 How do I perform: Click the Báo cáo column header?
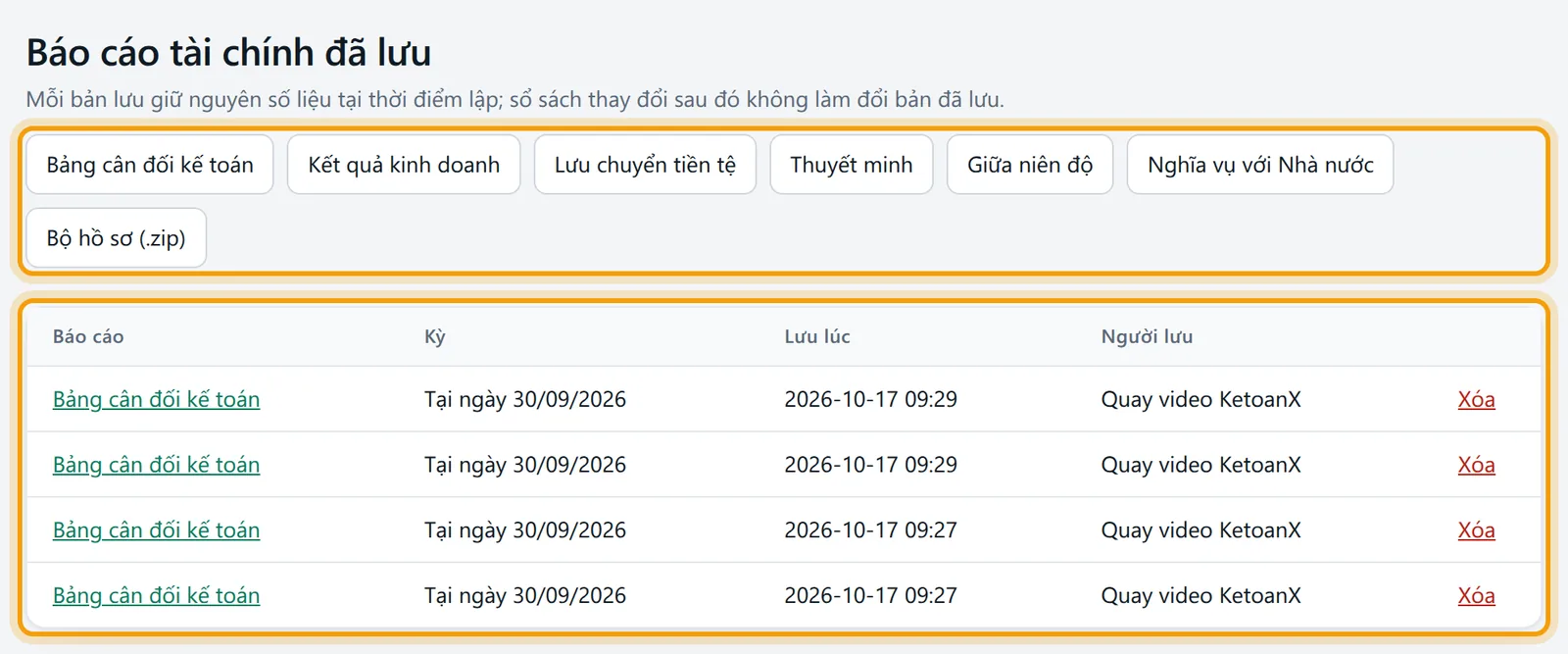[88, 336]
